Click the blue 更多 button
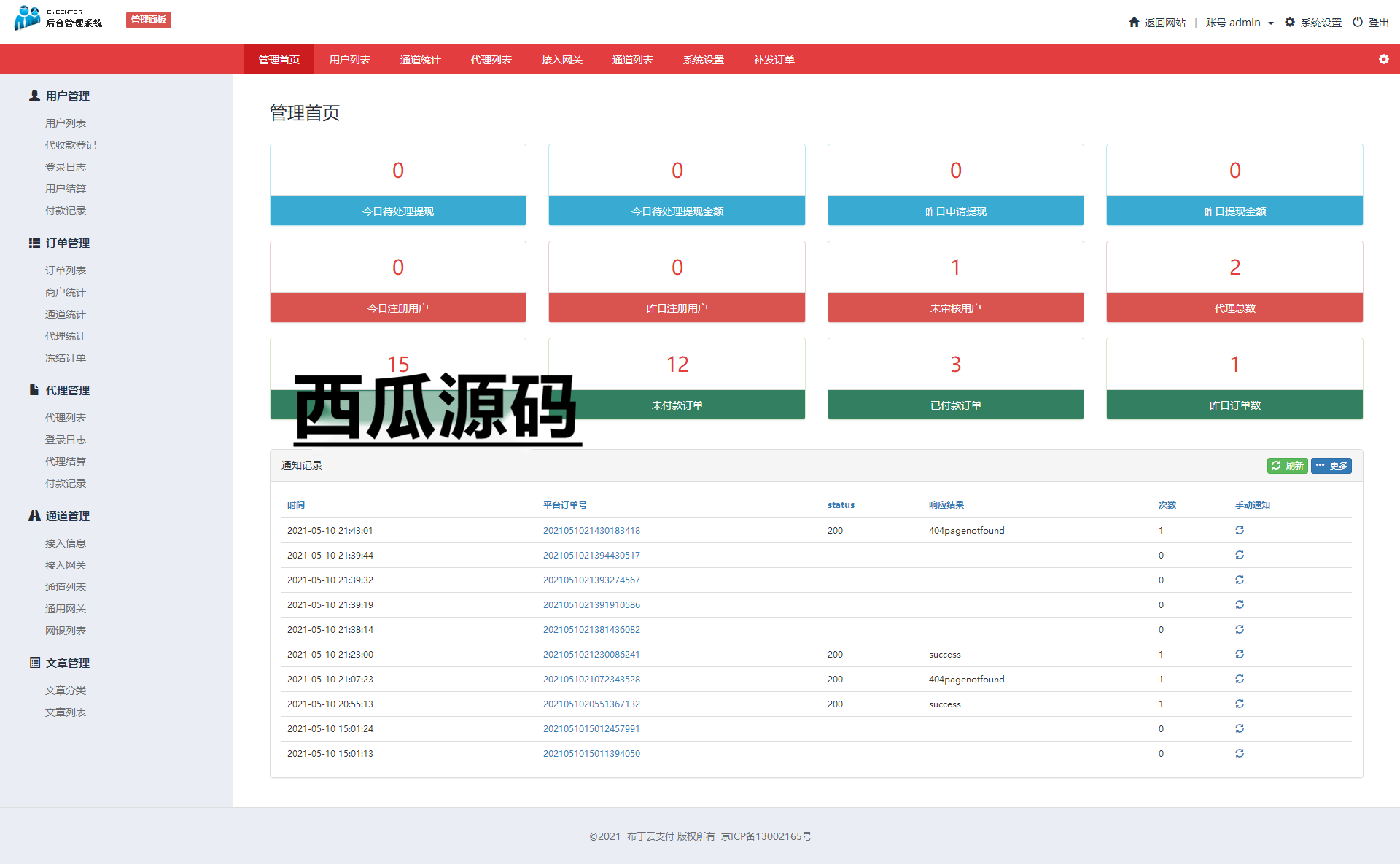The image size is (1400, 864). click(x=1331, y=465)
